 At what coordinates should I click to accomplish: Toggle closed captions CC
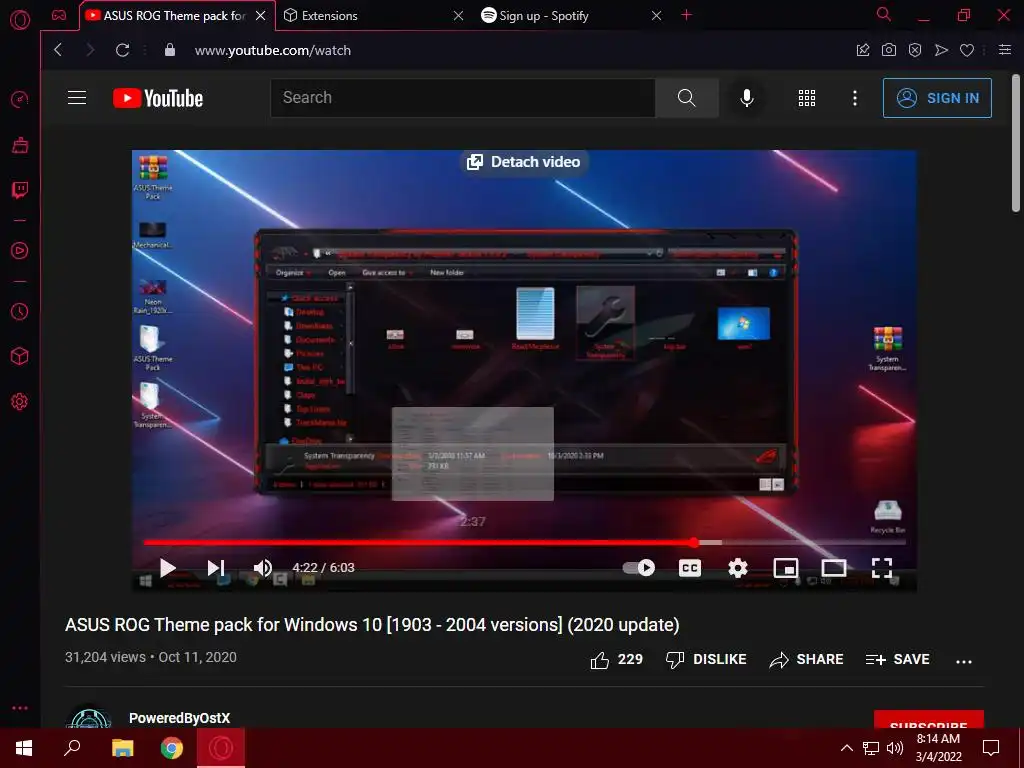690,568
